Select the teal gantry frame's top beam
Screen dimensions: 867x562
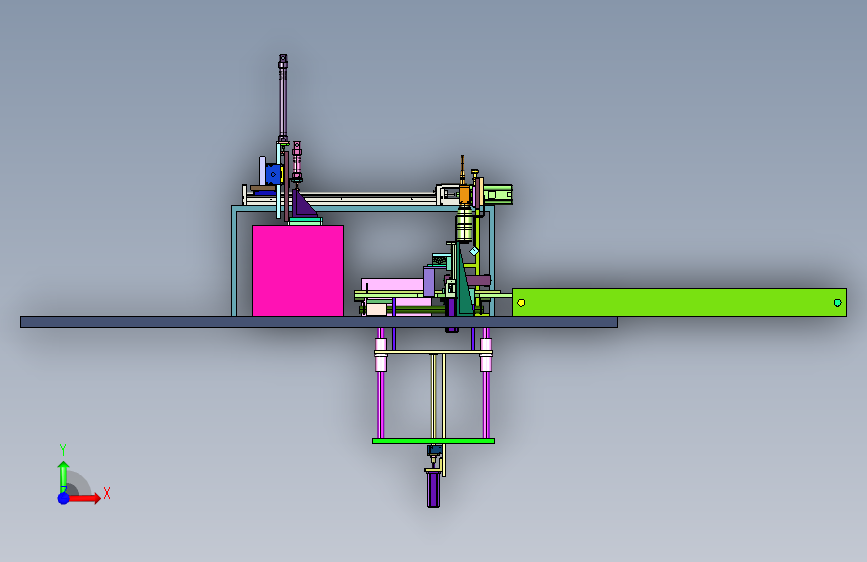coord(363,209)
